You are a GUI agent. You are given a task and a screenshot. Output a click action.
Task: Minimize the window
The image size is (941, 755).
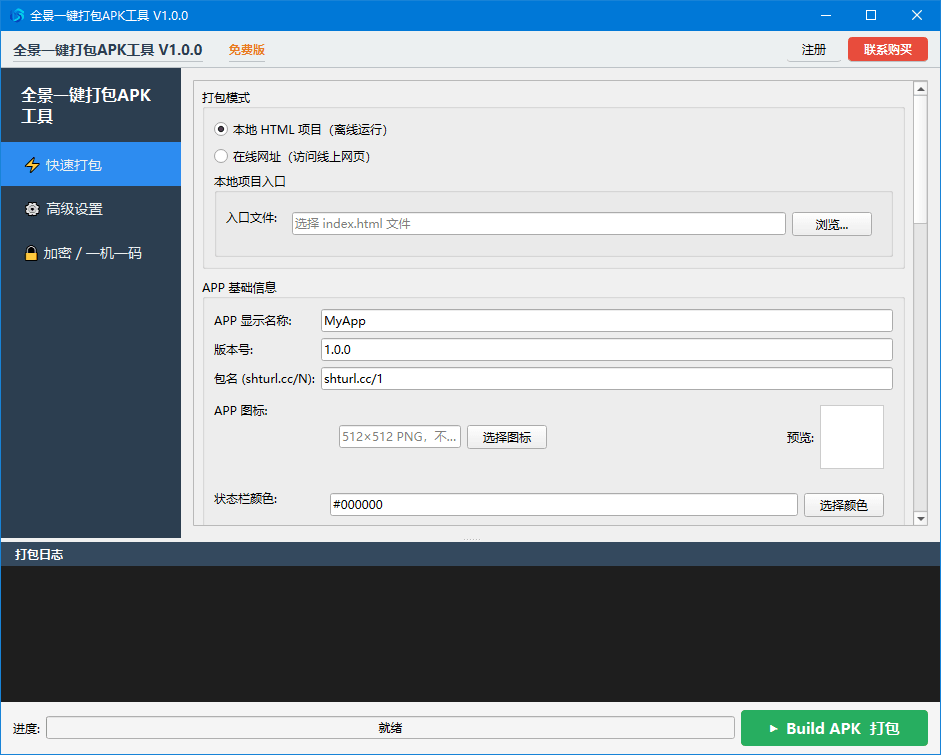click(x=826, y=16)
